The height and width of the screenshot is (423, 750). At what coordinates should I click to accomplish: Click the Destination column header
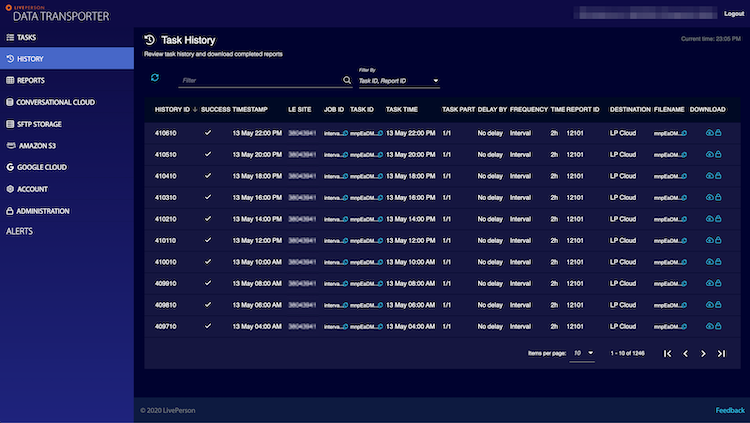tap(630, 110)
